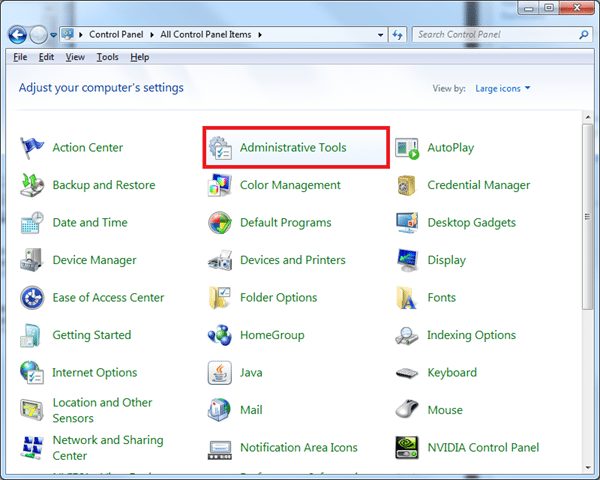The width and height of the screenshot is (600, 480).
Task: Open the Default Programs icon
Action: click(x=220, y=222)
